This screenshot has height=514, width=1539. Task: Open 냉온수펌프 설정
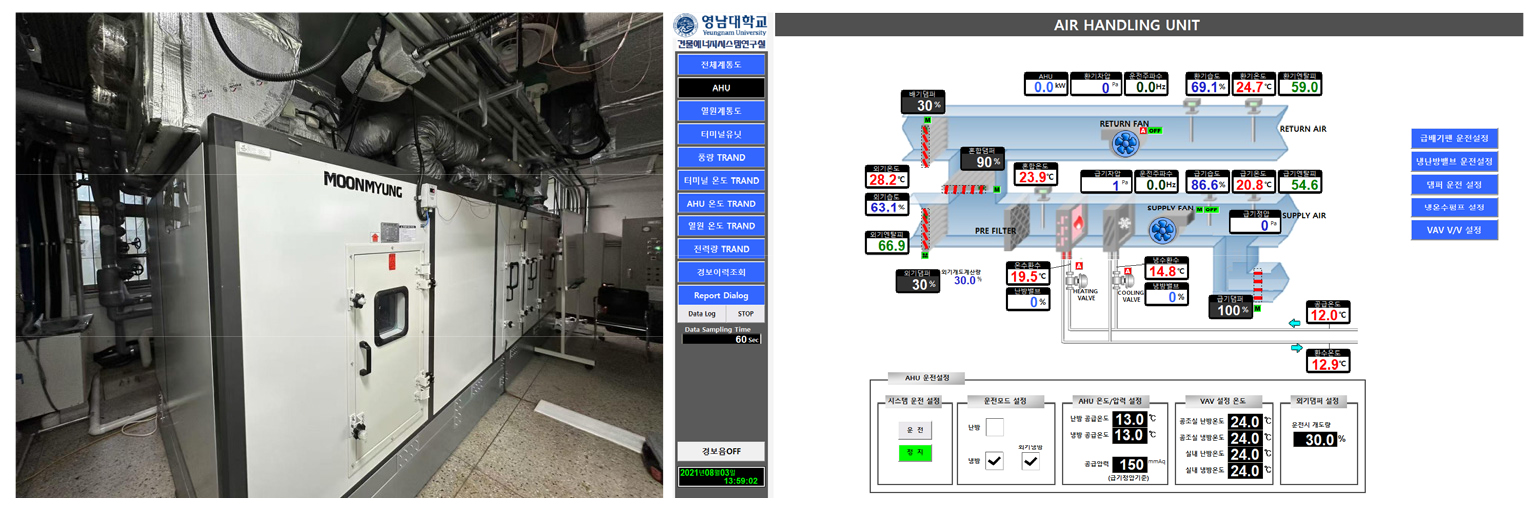[x=1454, y=207]
